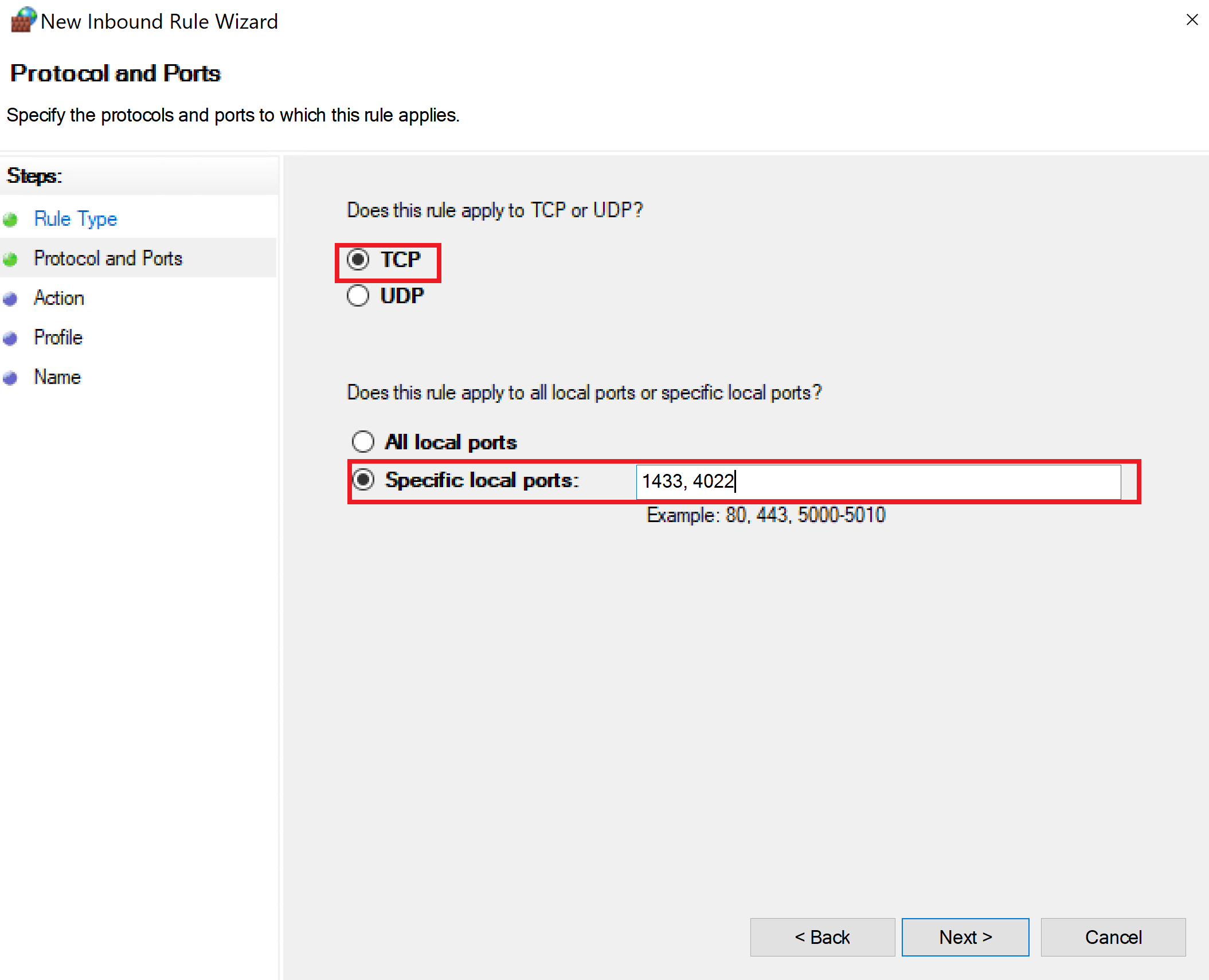This screenshot has width=1209, height=980.
Task: Click green bullet beside Rule Type step
Action: pyautogui.click(x=10, y=219)
